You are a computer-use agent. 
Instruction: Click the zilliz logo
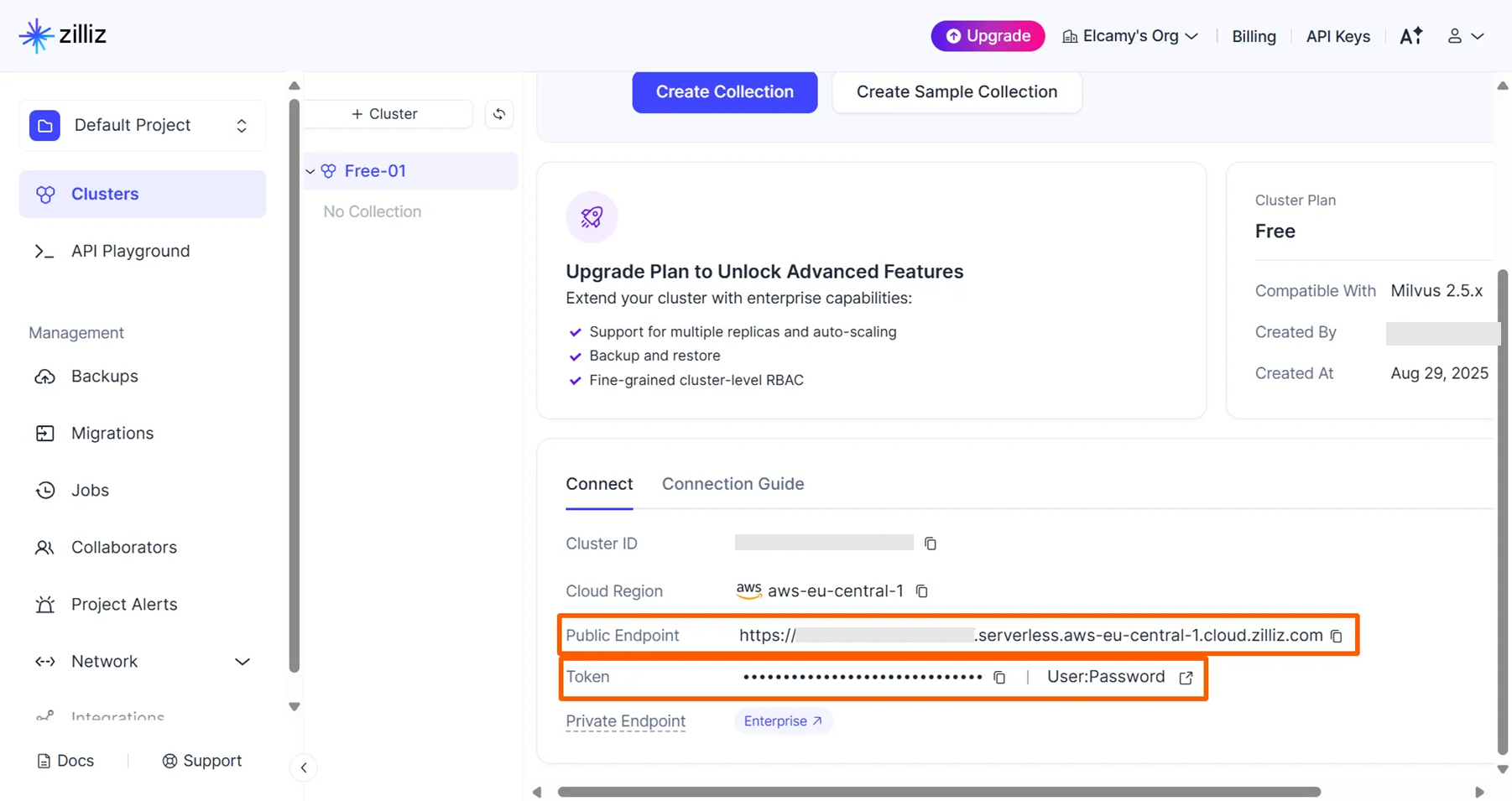click(63, 35)
